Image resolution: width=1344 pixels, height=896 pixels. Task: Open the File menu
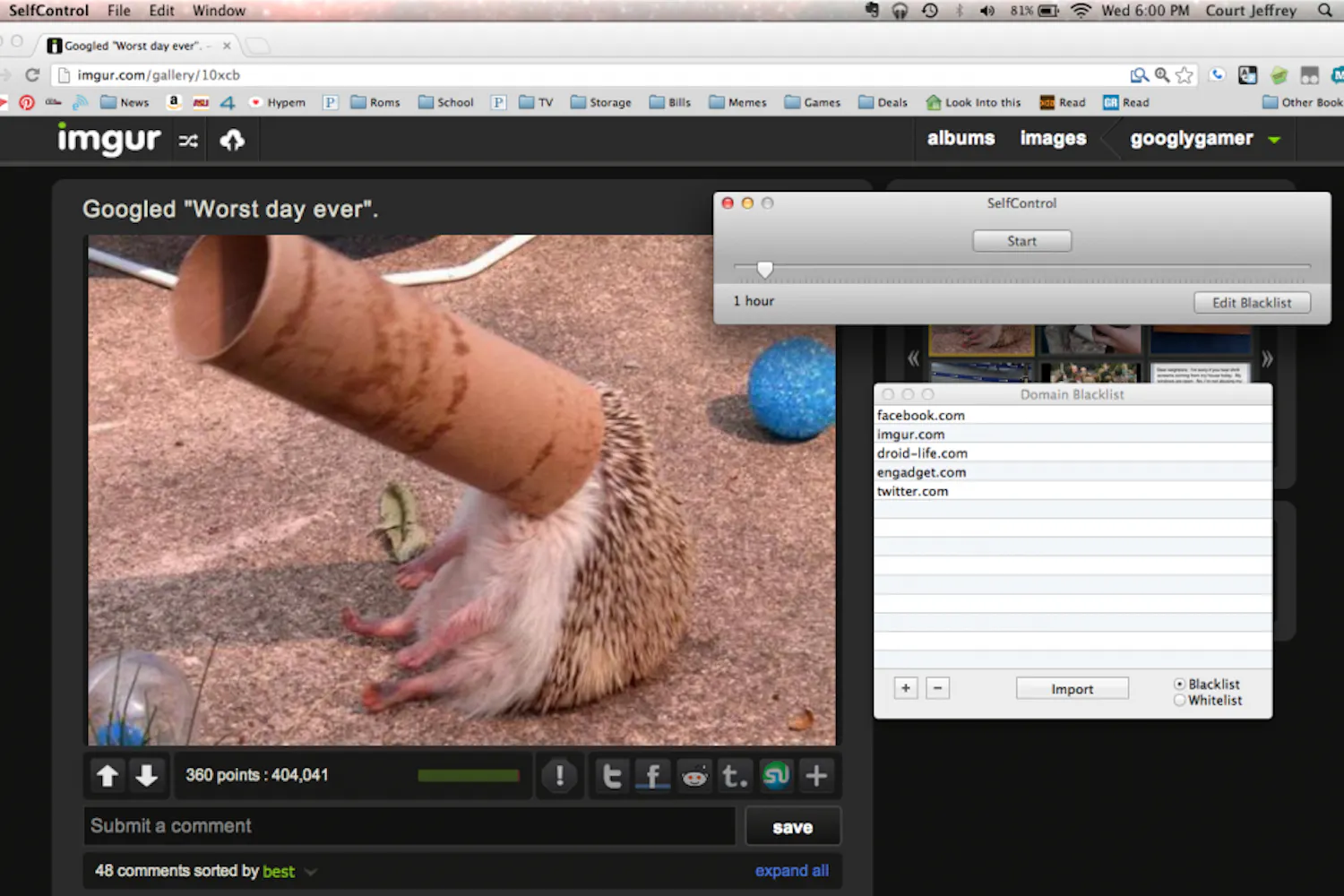pos(118,11)
